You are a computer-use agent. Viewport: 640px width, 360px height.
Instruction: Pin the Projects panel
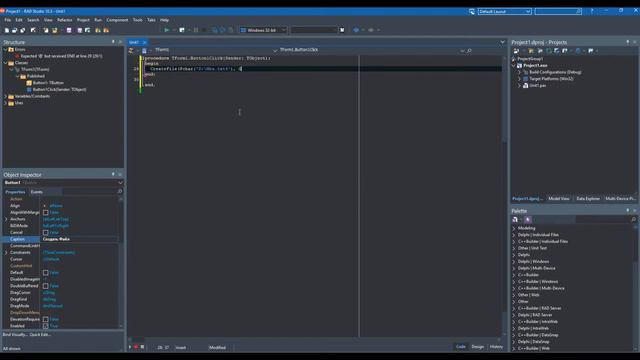(627, 42)
